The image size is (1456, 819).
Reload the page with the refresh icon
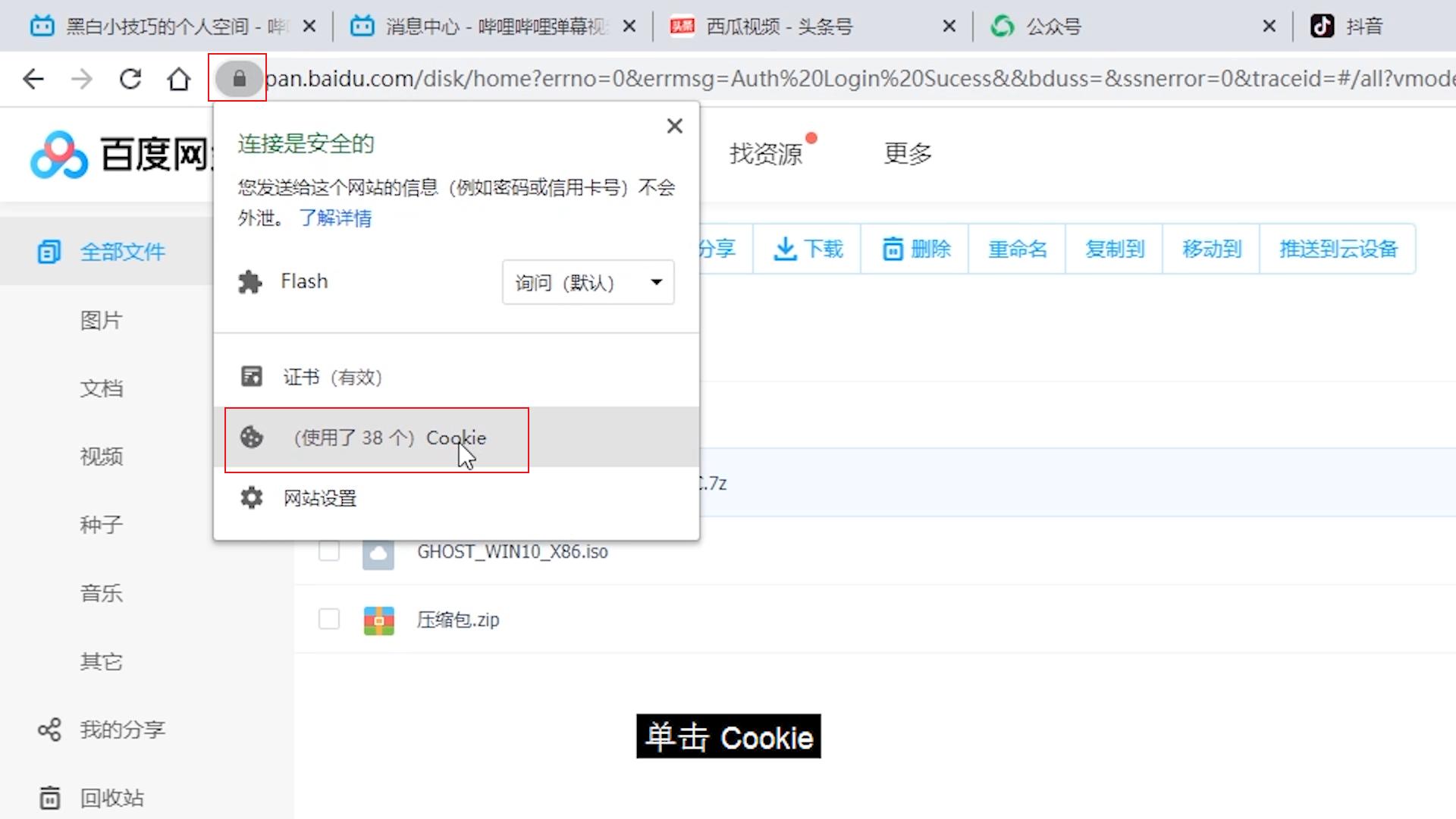[x=130, y=78]
